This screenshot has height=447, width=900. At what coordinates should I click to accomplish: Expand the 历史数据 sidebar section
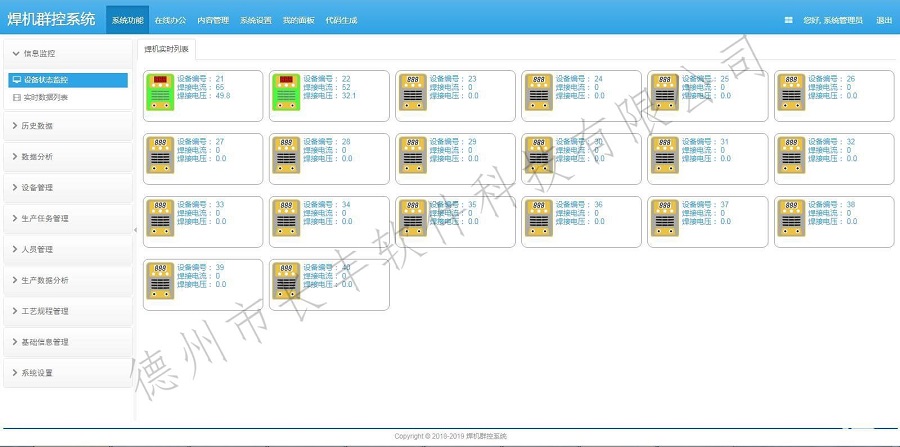coord(66,126)
